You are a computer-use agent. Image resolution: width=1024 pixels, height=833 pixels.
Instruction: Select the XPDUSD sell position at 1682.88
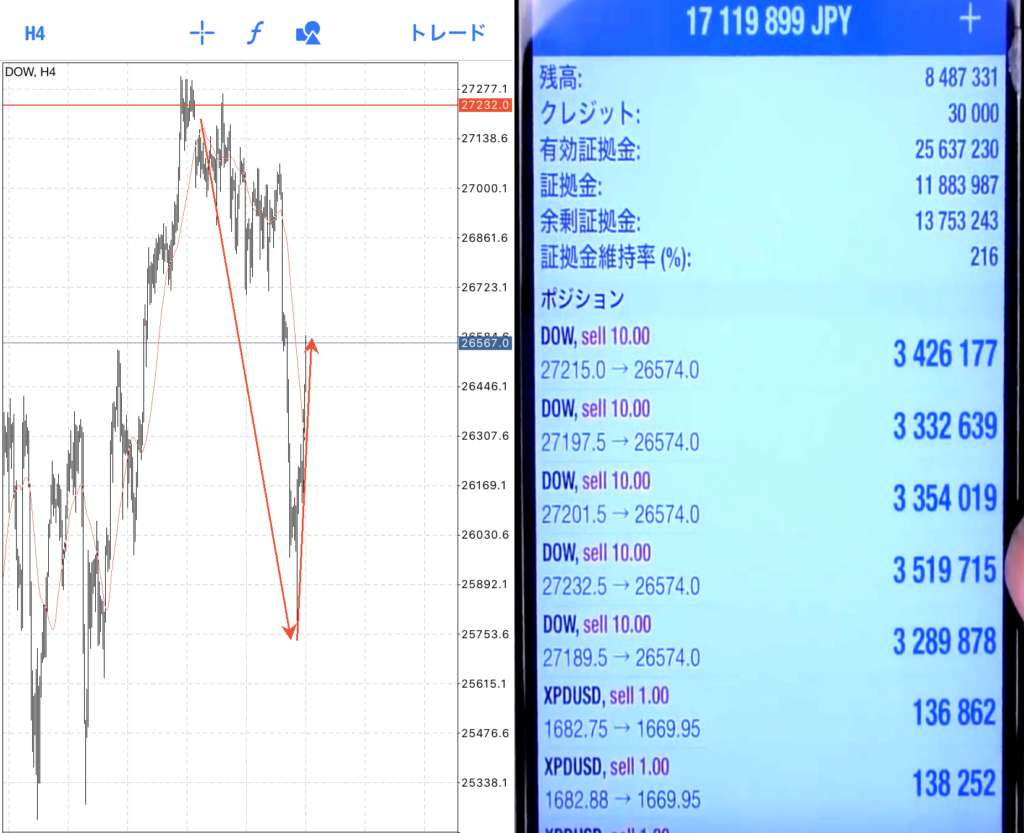coord(768,784)
